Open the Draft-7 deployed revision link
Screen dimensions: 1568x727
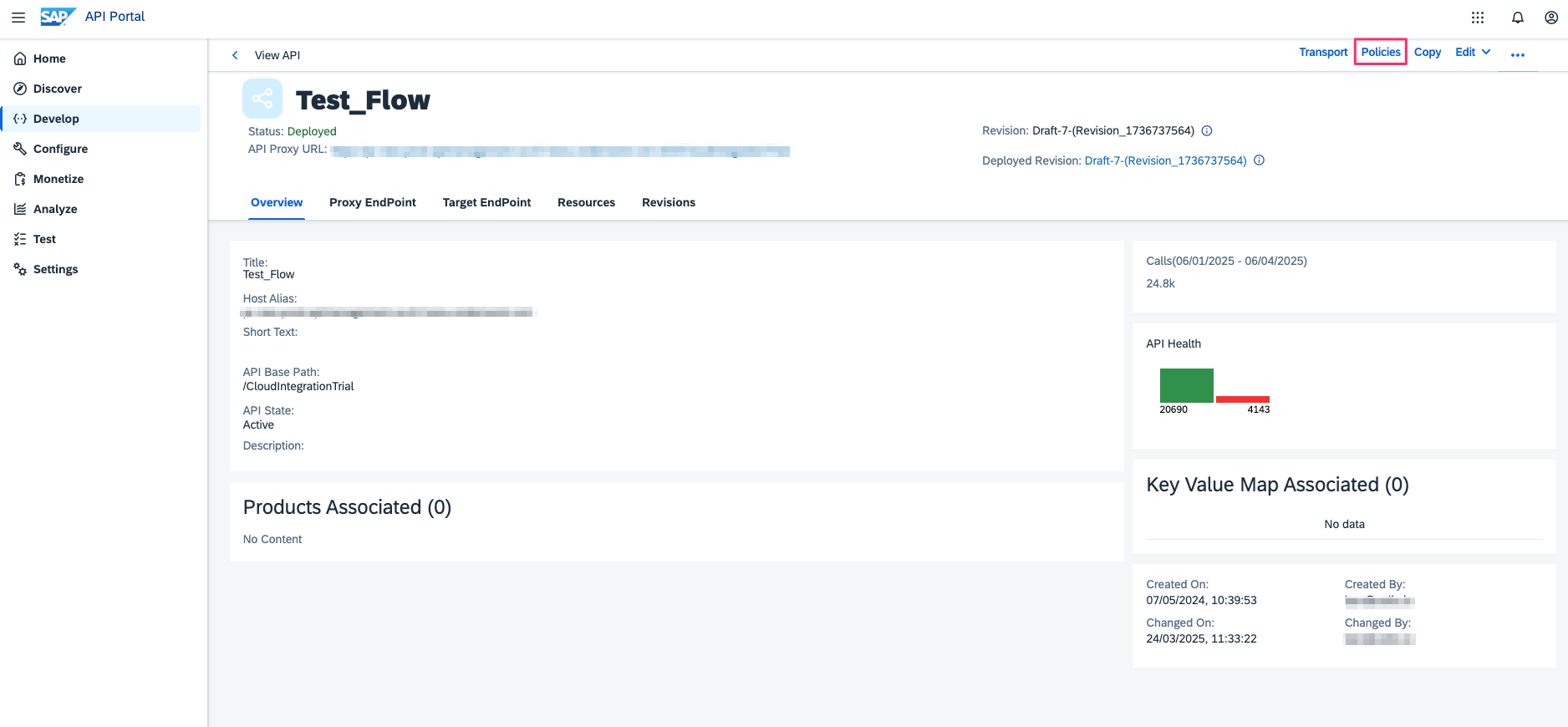(x=1165, y=160)
